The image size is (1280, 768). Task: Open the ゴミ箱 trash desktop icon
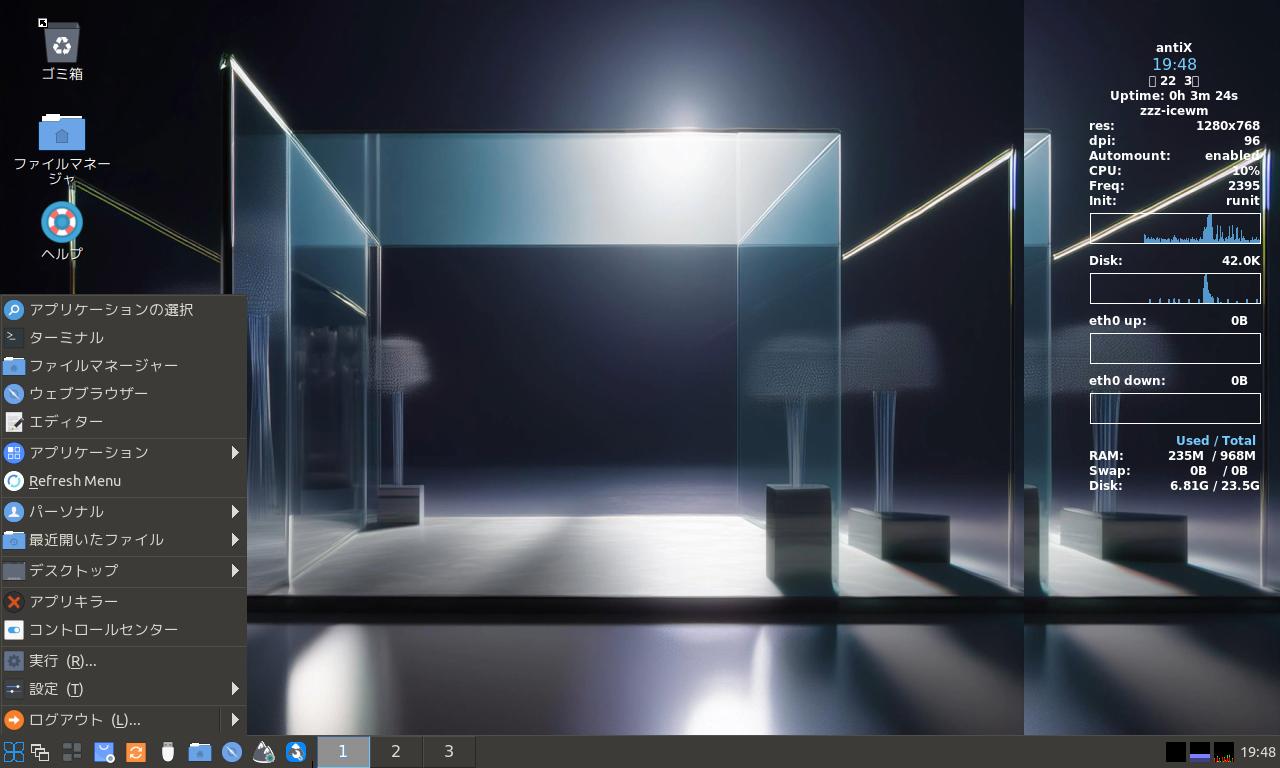tap(62, 44)
